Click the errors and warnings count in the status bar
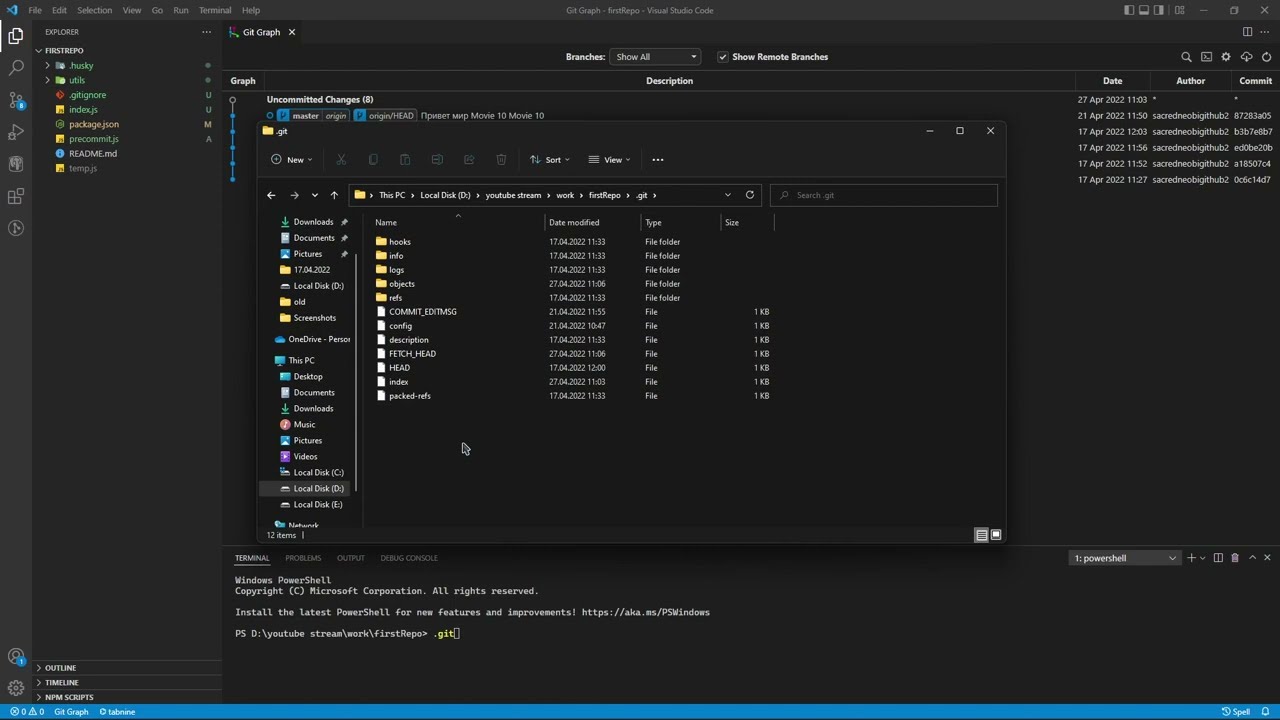 [27, 712]
